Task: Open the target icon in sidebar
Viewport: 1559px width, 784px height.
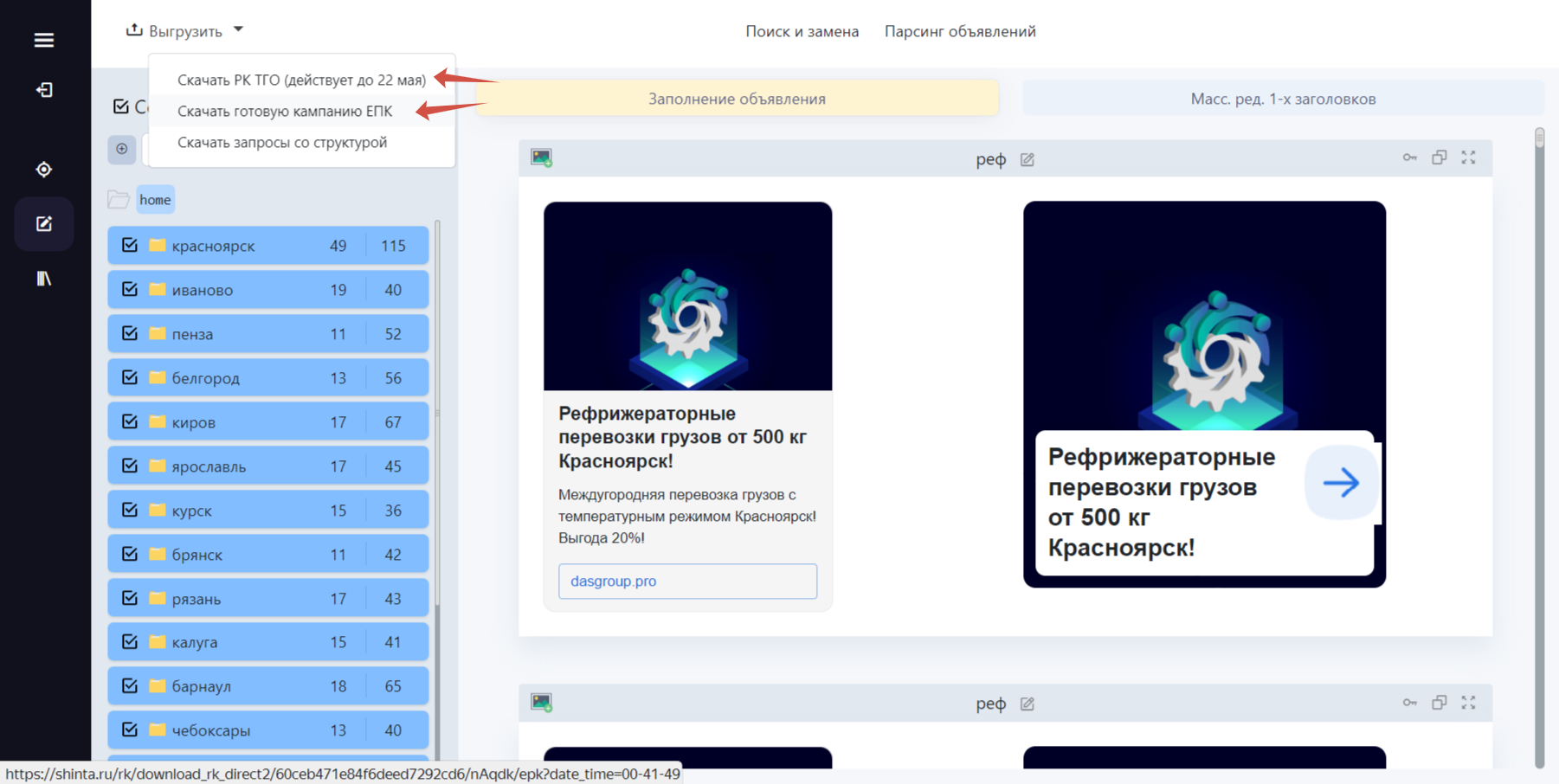Action: point(44,170)
